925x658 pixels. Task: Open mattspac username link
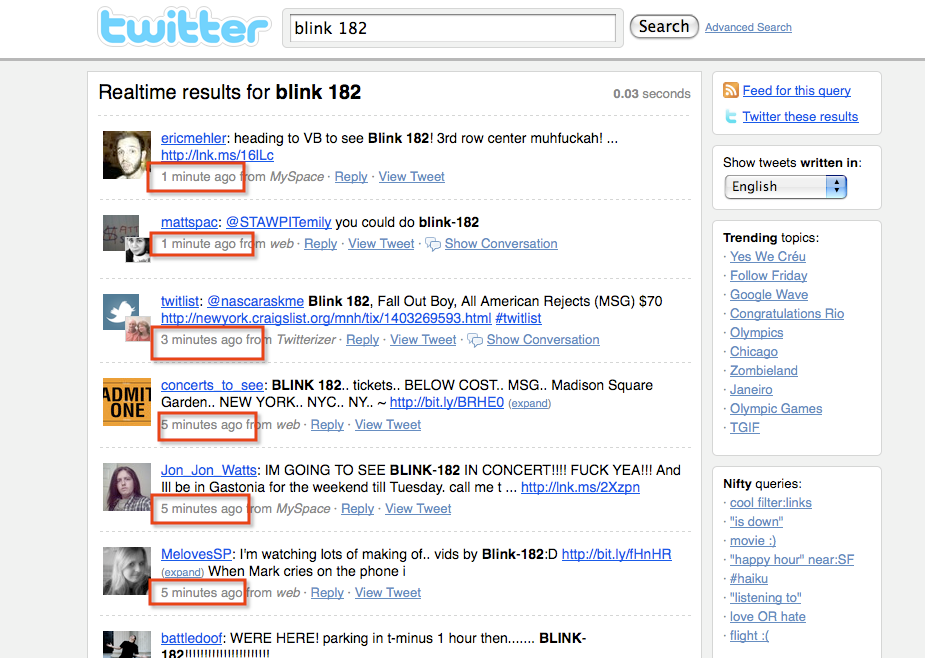point(189,222)
